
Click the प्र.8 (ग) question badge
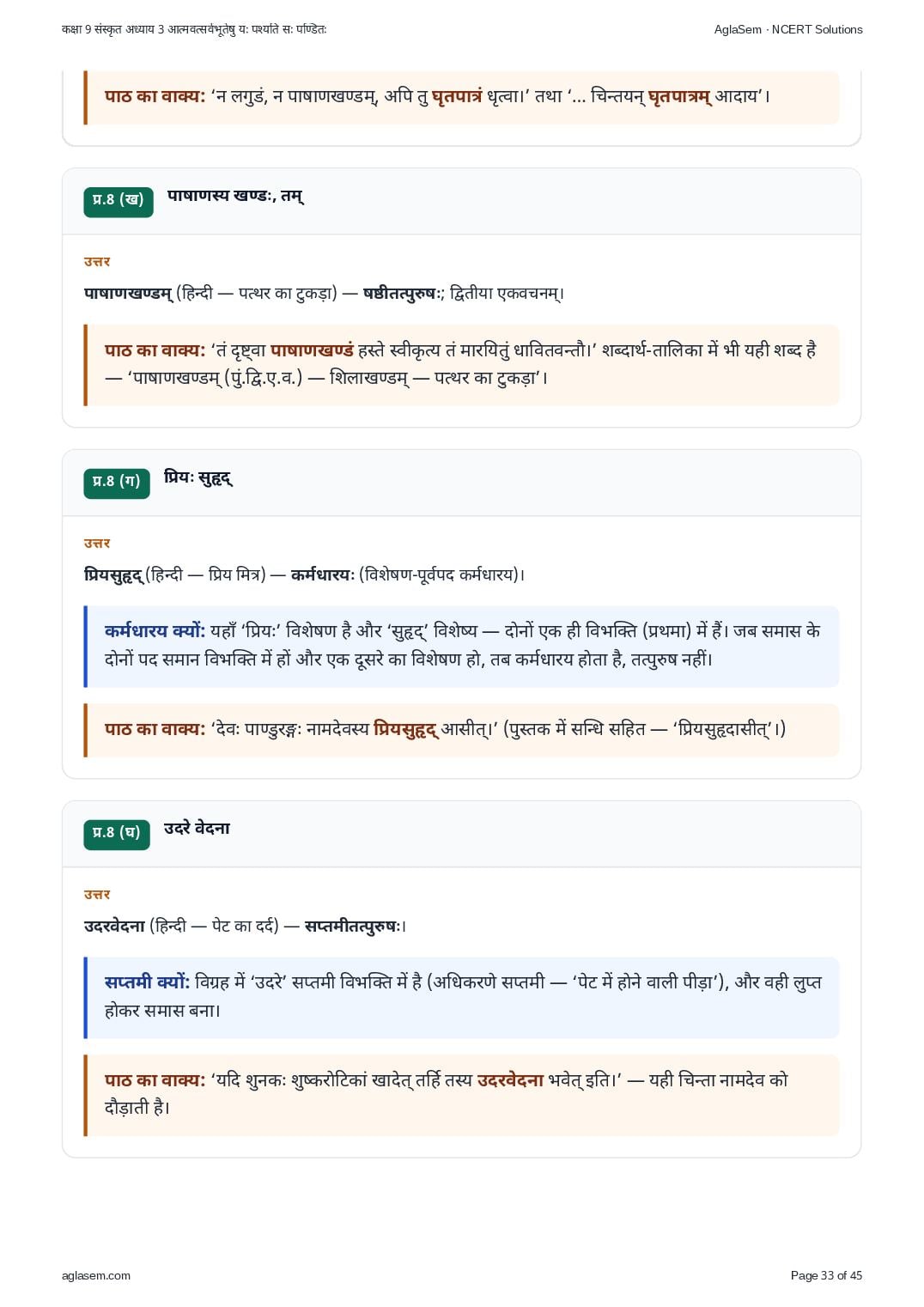(117, 483)
